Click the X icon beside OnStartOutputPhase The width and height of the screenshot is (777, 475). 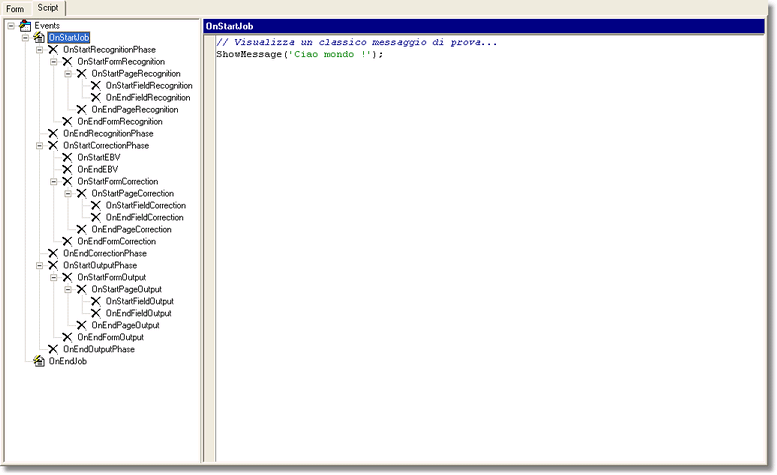53,265
